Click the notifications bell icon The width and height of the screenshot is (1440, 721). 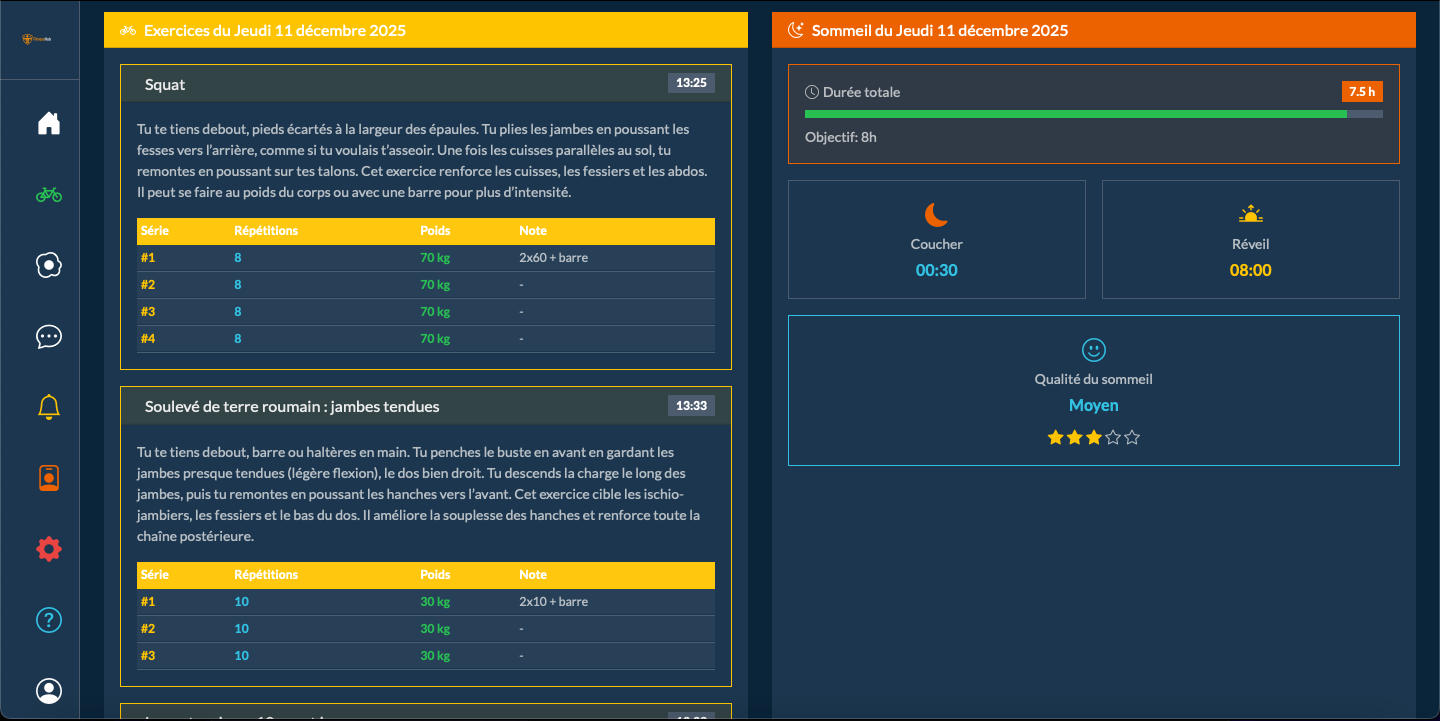(x=48, y=407)
